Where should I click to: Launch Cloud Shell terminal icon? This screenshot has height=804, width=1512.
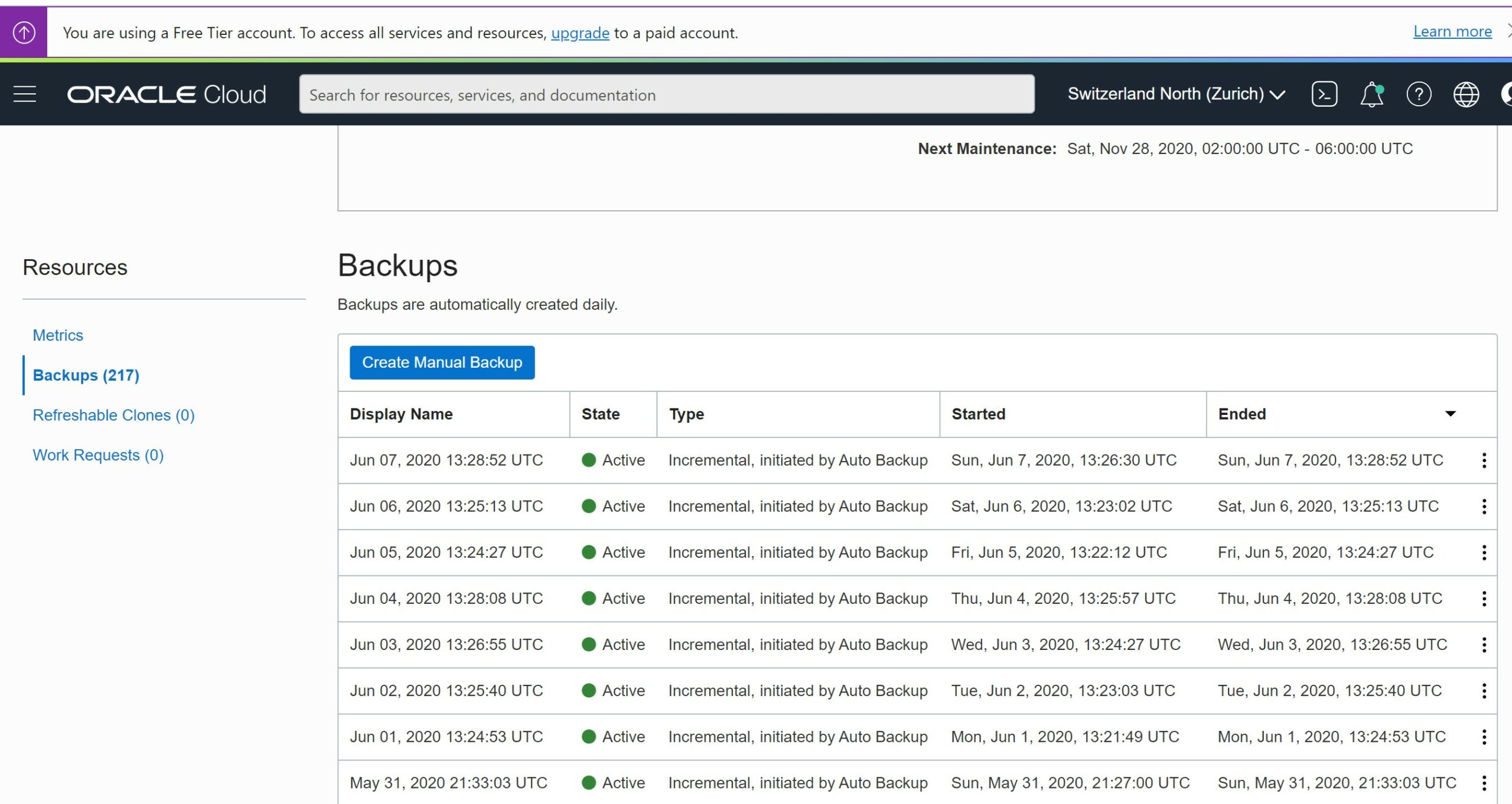[x=1324, y=94]
